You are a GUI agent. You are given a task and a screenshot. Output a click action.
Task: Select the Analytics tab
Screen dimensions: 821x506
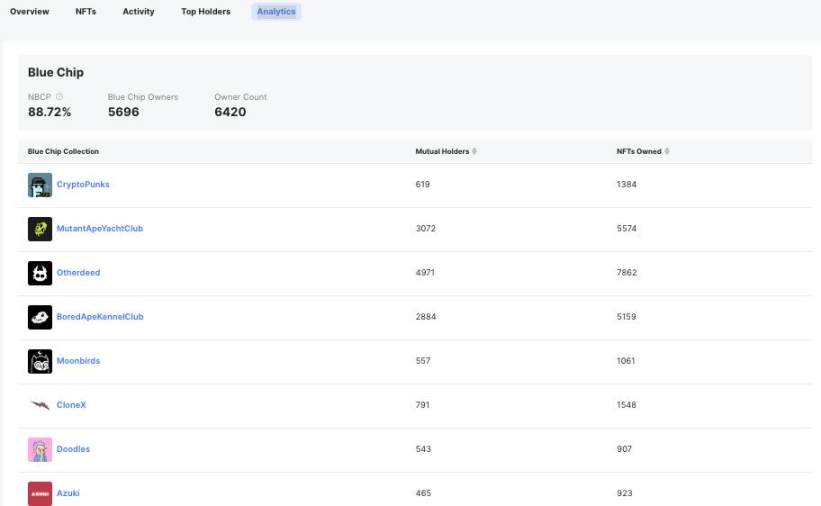pos(276,12)
